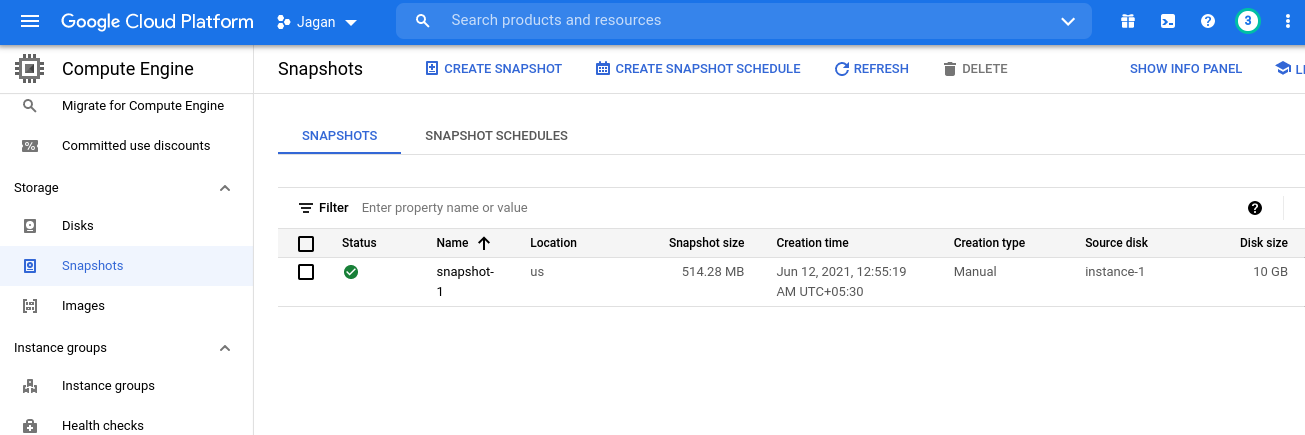Viewport: 1305px width, 435px height.
Task: Click the Location column header
Action: pyautogui.click(x=553, y=243)
